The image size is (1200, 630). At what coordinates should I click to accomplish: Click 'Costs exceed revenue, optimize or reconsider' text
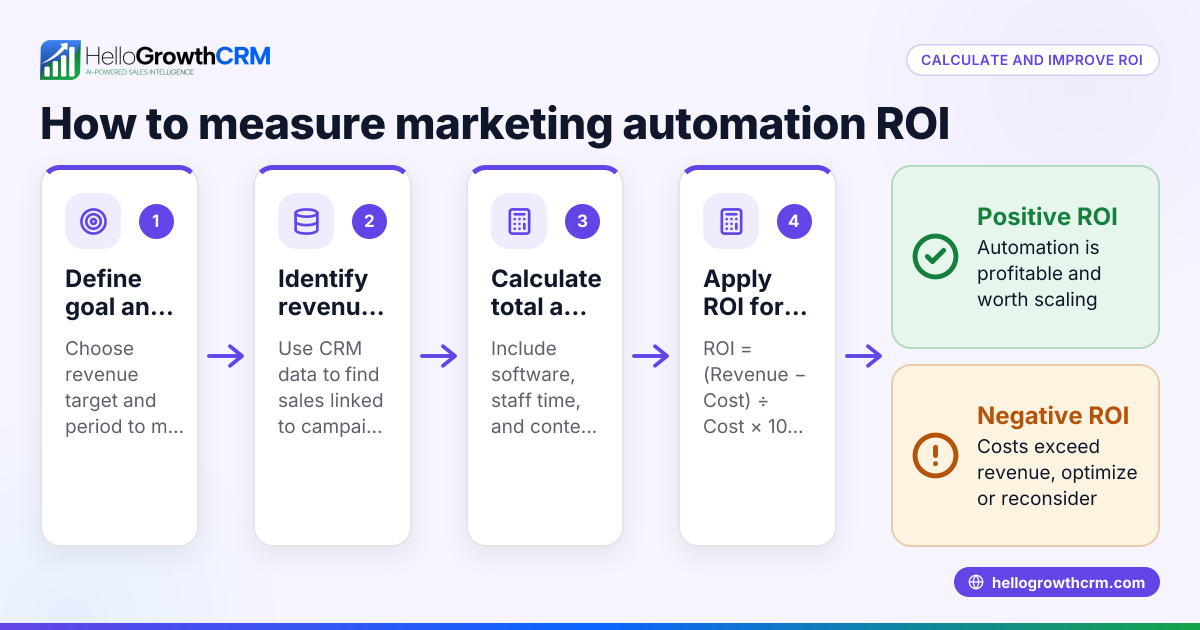[1057, 472]
